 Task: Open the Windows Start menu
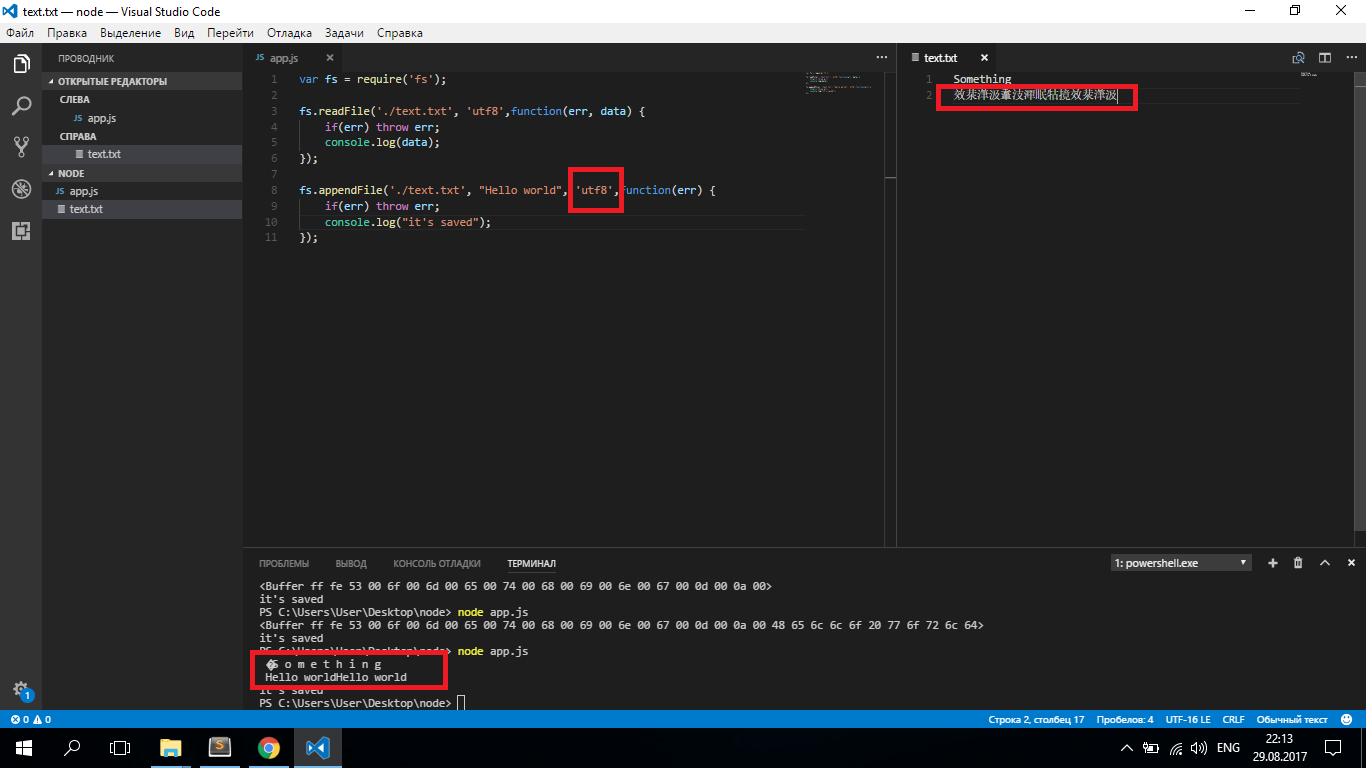24,747
